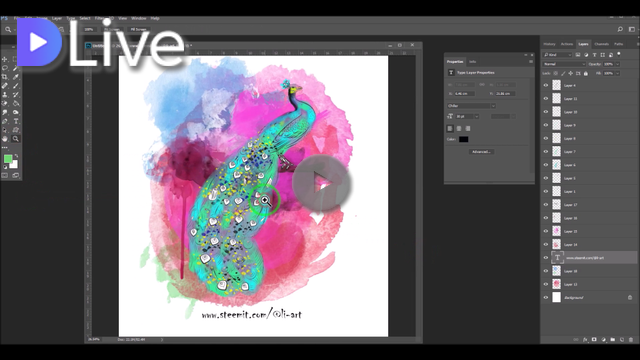Select the Lasso tool
This screenshot has height=360, width=640.
(5, 68)
